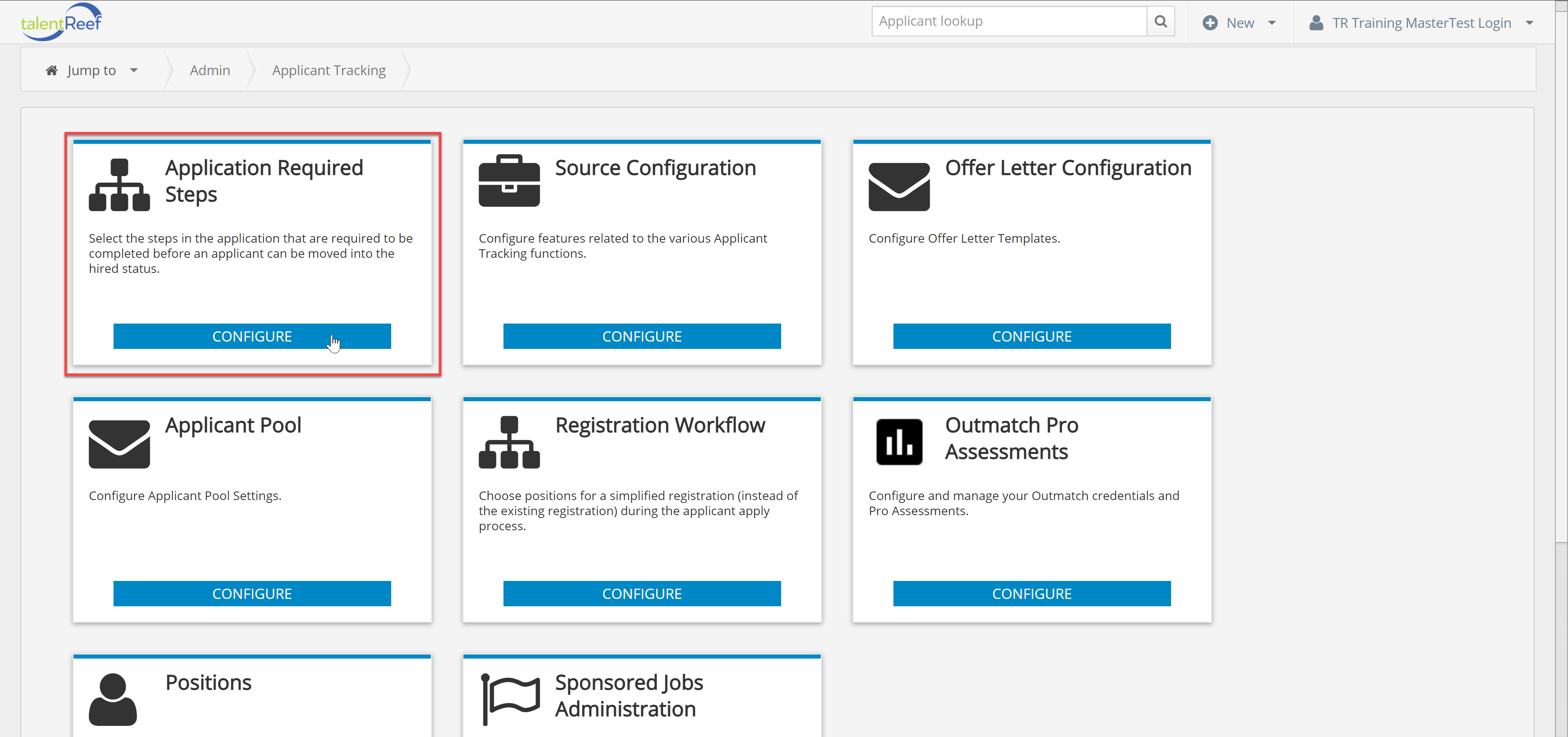
Task: Click the Outmatch Pro Assessments chart icon
Action: [899, 442]
